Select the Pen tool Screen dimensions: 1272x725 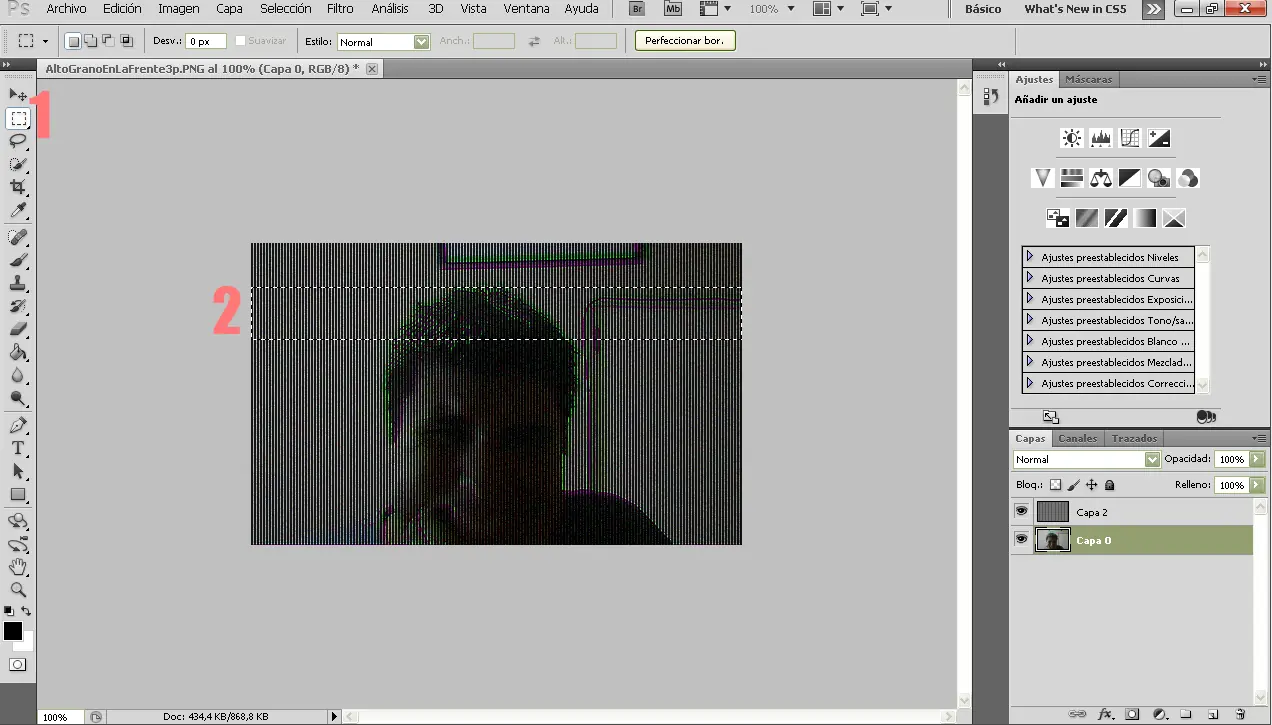(18, 426)
